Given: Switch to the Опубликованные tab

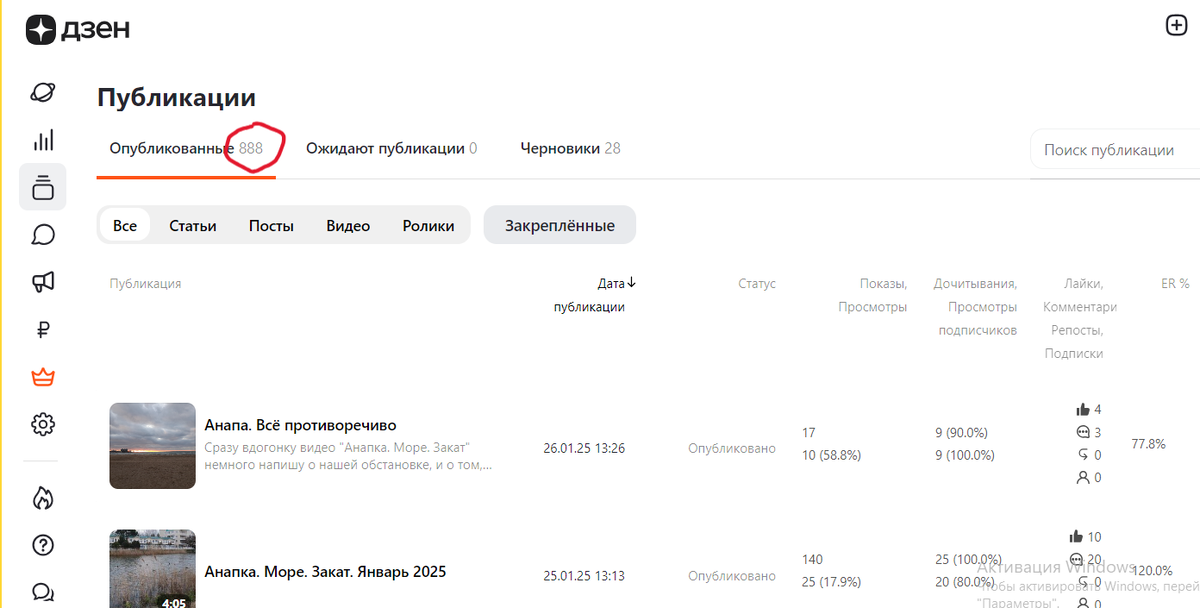Looking at the screenshot, I should (x=186, y=148).
